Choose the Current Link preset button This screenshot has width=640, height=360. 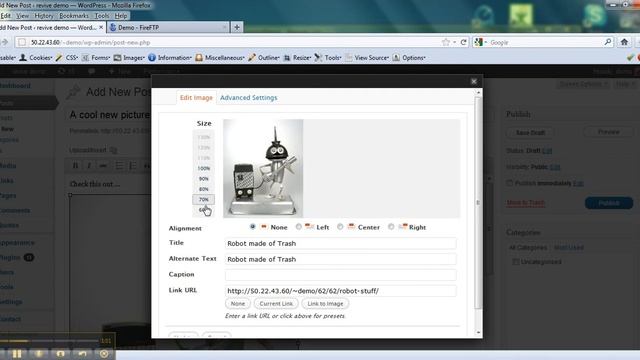276,304
